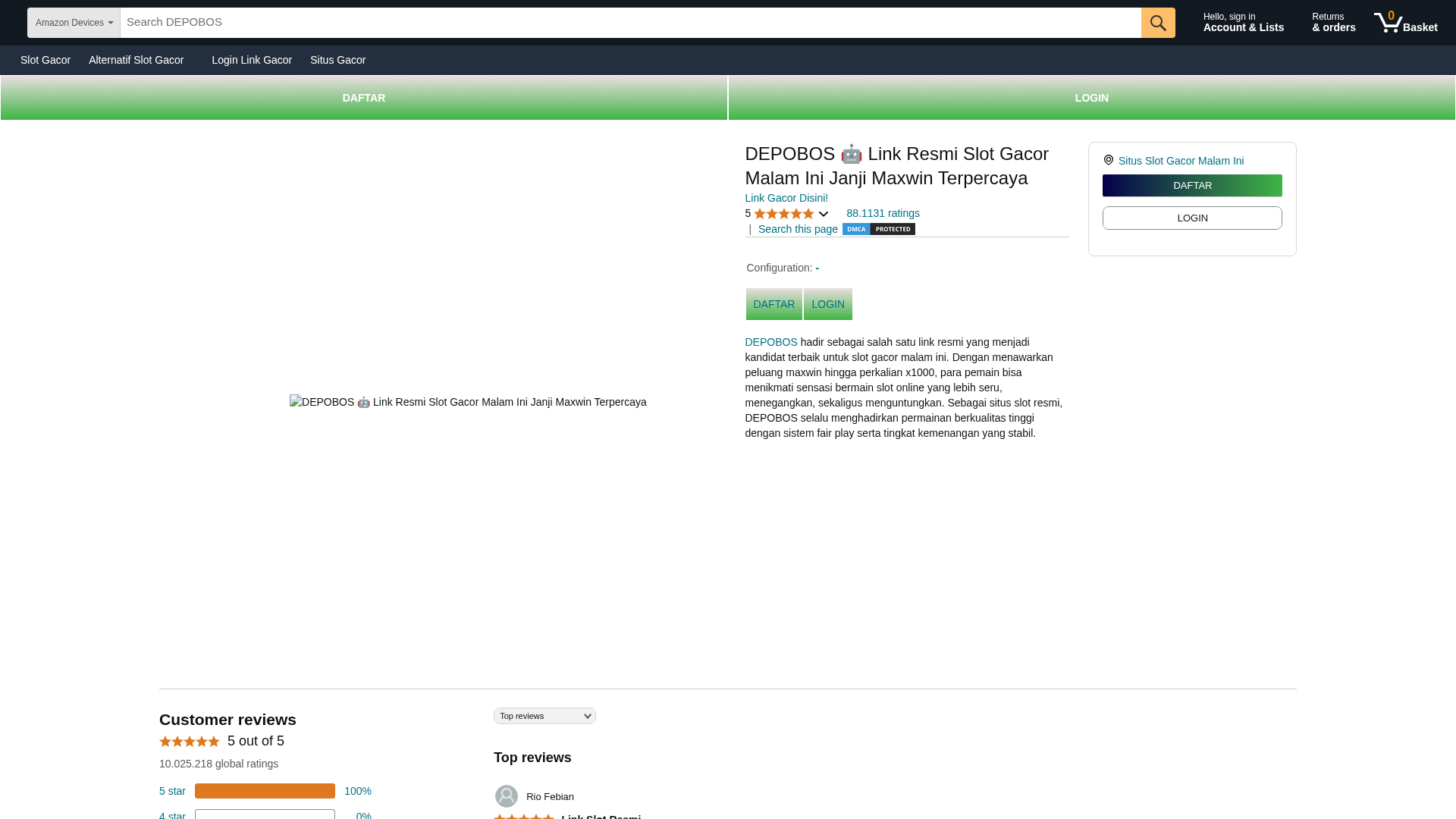Open Hello, sign in Account & Lists

[1243, 23]
